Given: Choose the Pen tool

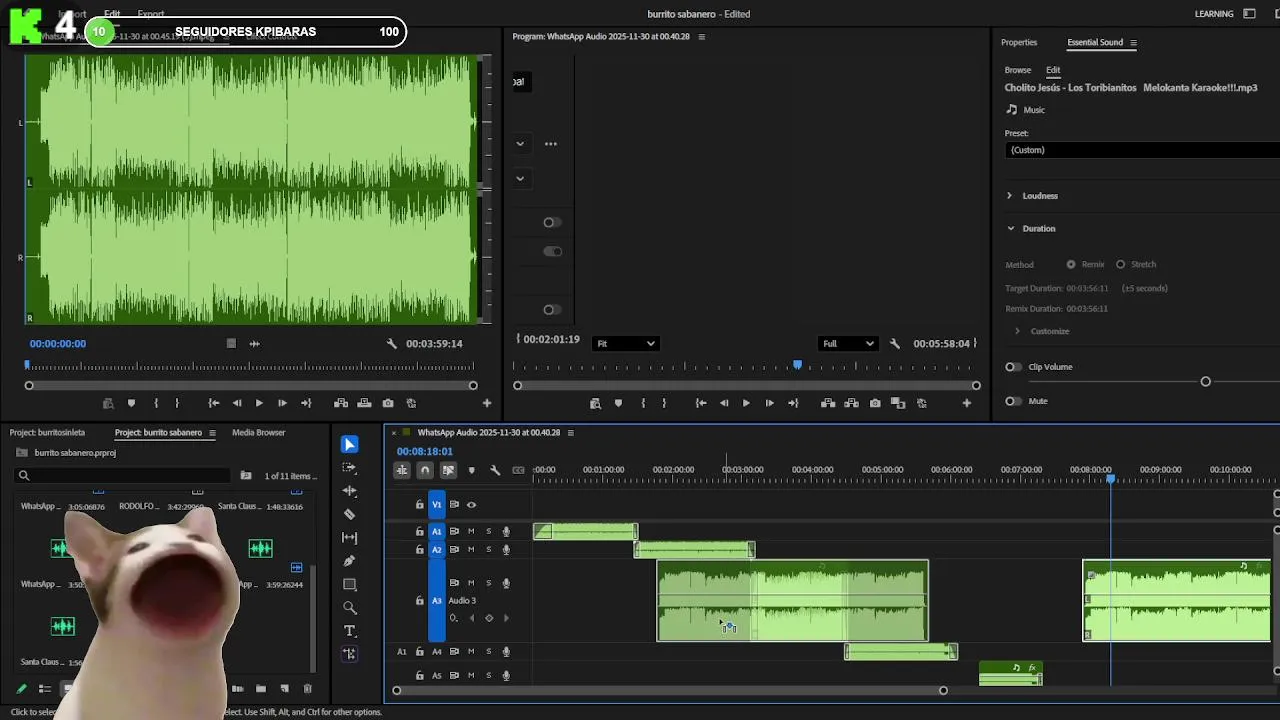Looking at the screenshot, I should (349, 561).
